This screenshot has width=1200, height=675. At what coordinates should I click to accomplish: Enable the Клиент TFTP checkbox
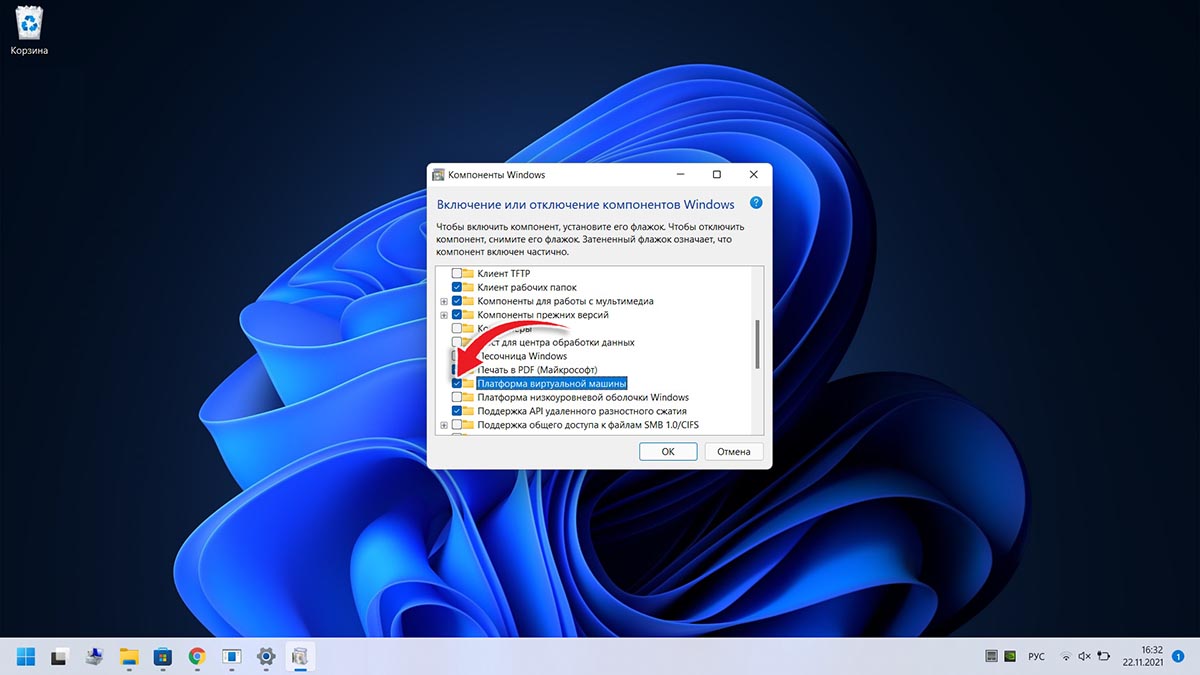tap(457, 274)
